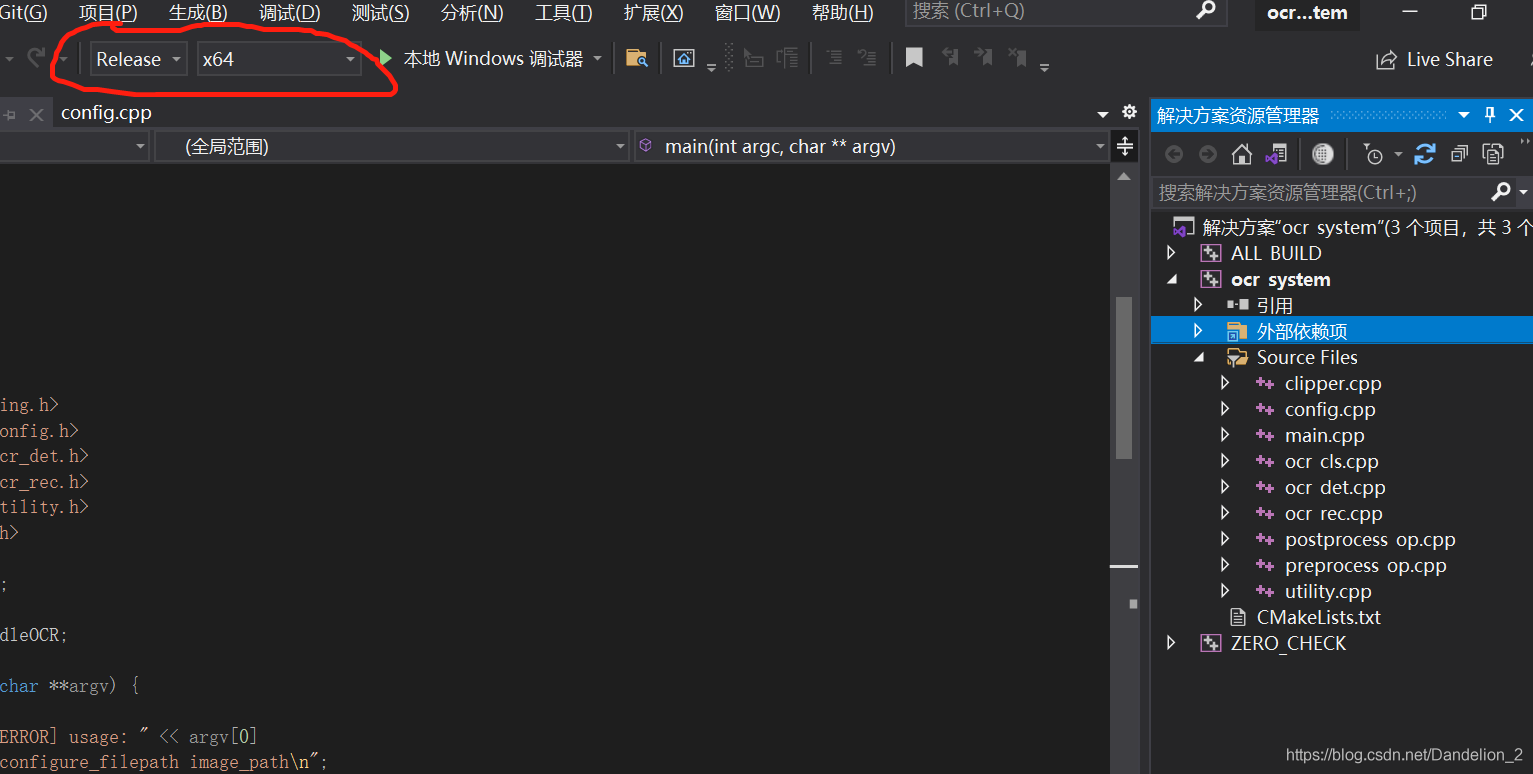Sync Solution Explorer with active document

(1276, 153)
